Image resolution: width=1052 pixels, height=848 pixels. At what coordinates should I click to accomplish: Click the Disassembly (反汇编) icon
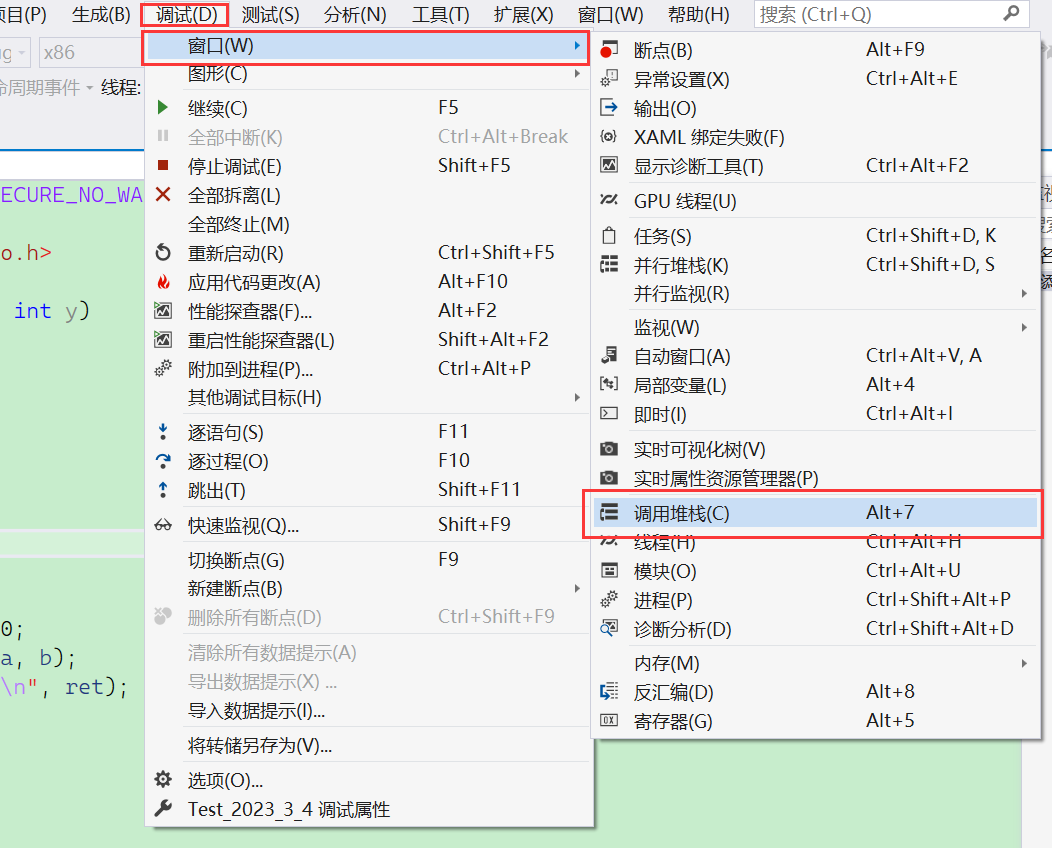[609, 691]
